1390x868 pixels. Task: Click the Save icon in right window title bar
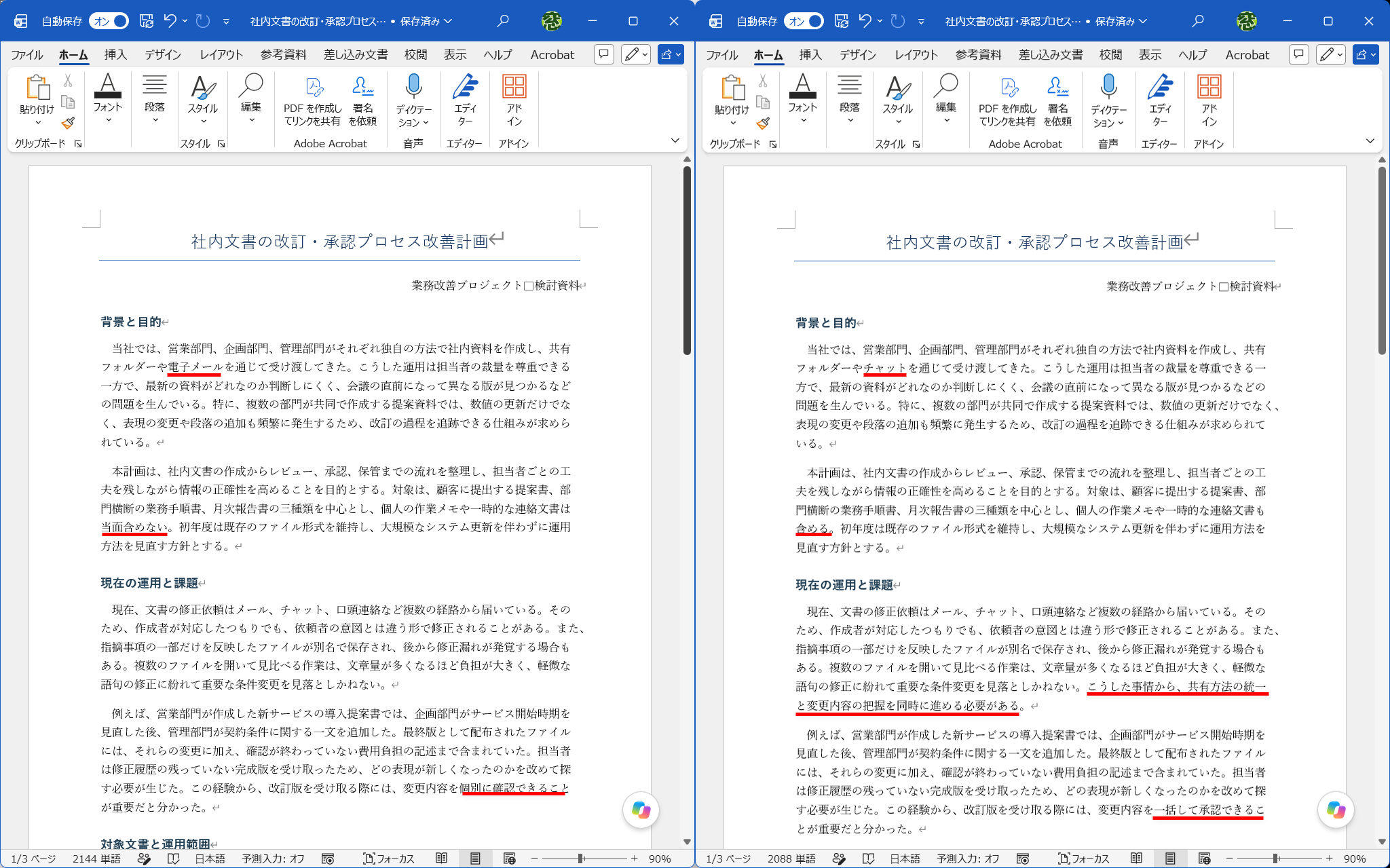(842, 21)
